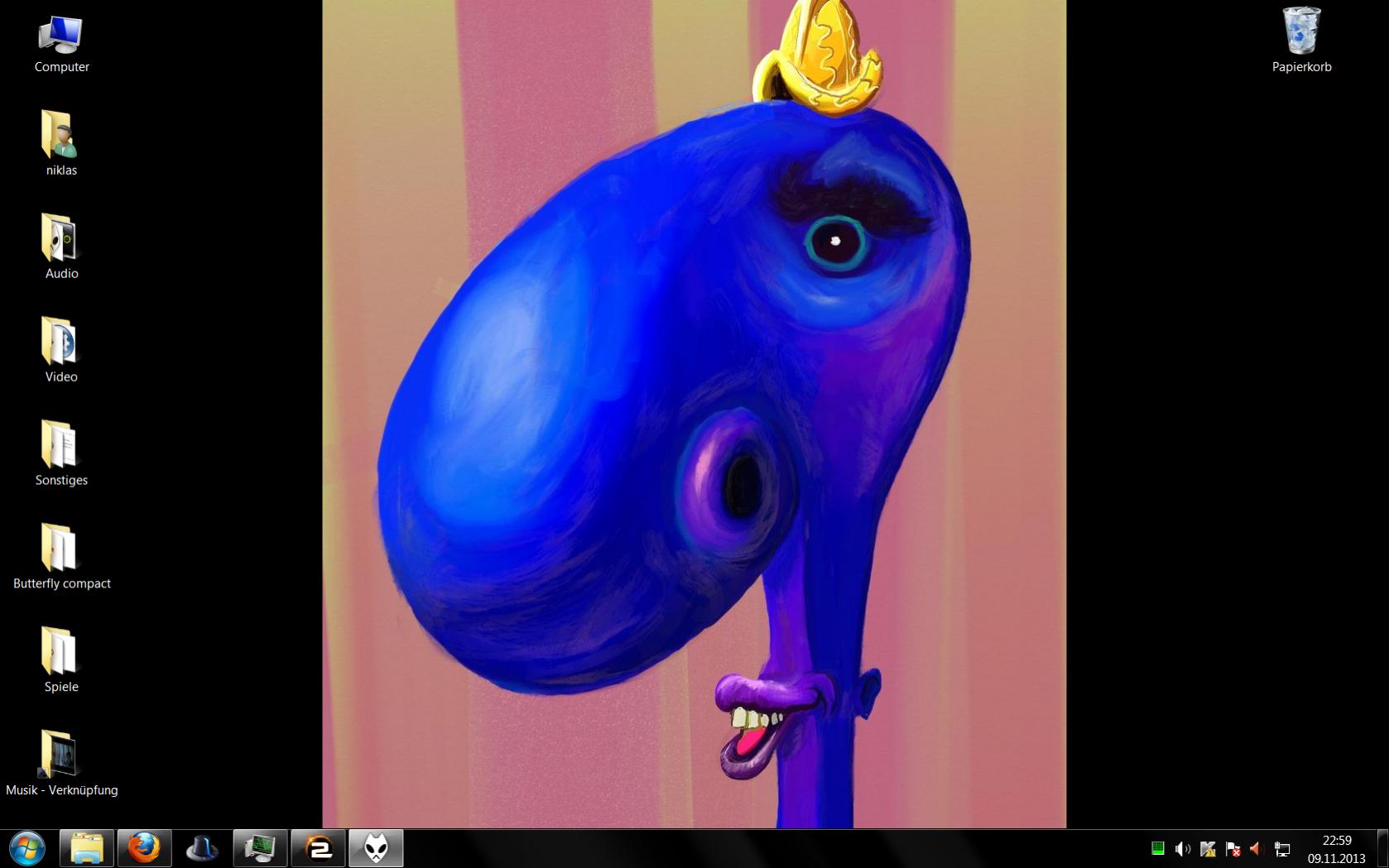Viewport: 1389px width, 868px height.
Task: Open the Computer desktop icon
Action: point(61,45)
